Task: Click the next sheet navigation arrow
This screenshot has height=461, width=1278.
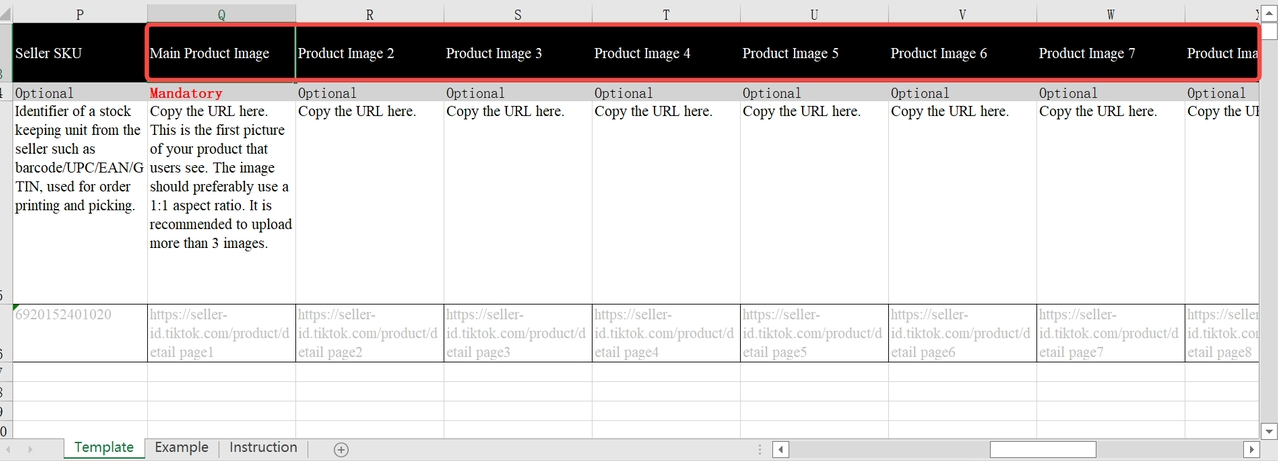Action: click(x=30, y=449)
